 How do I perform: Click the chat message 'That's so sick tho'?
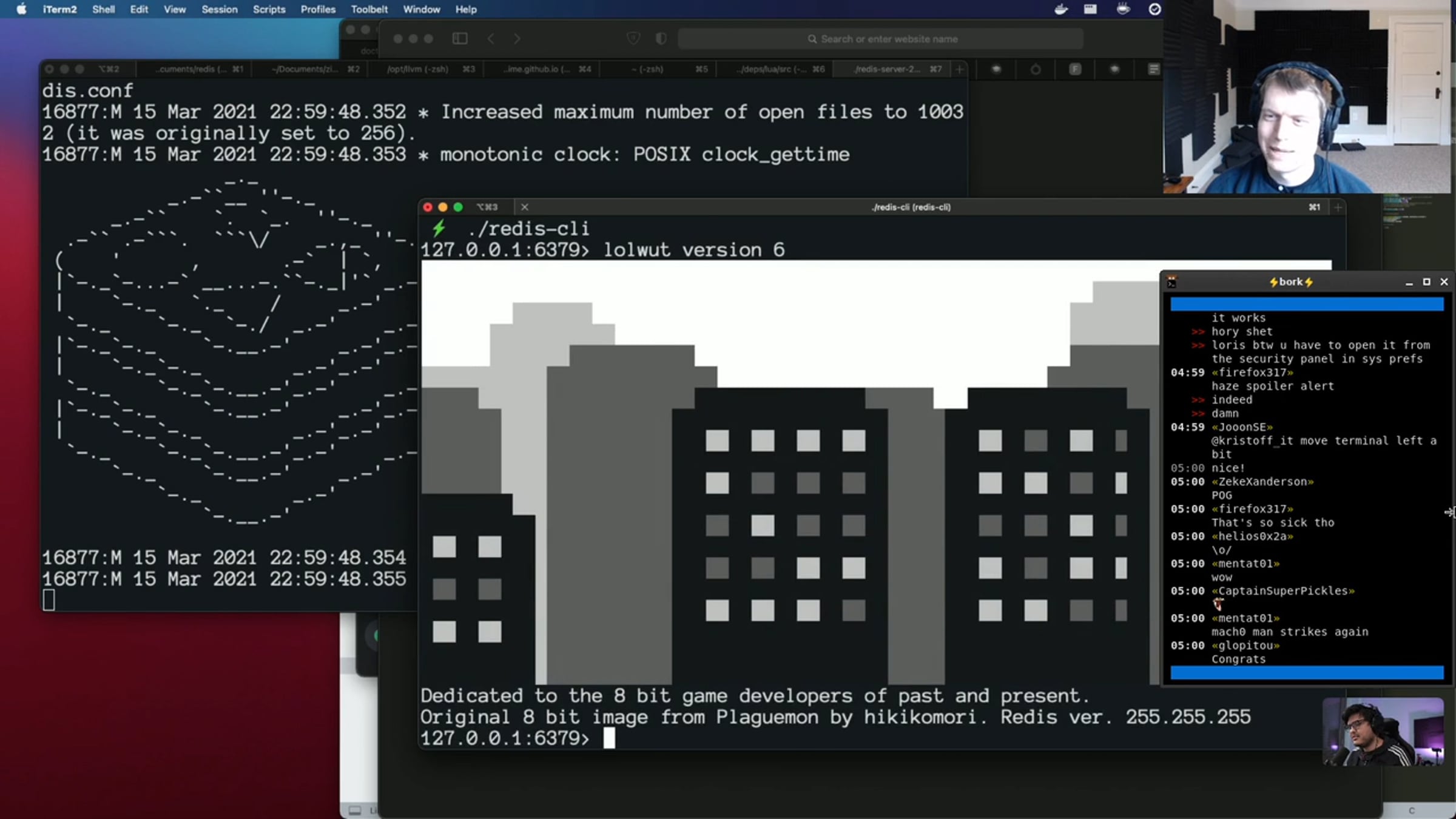coord(1273,523)
